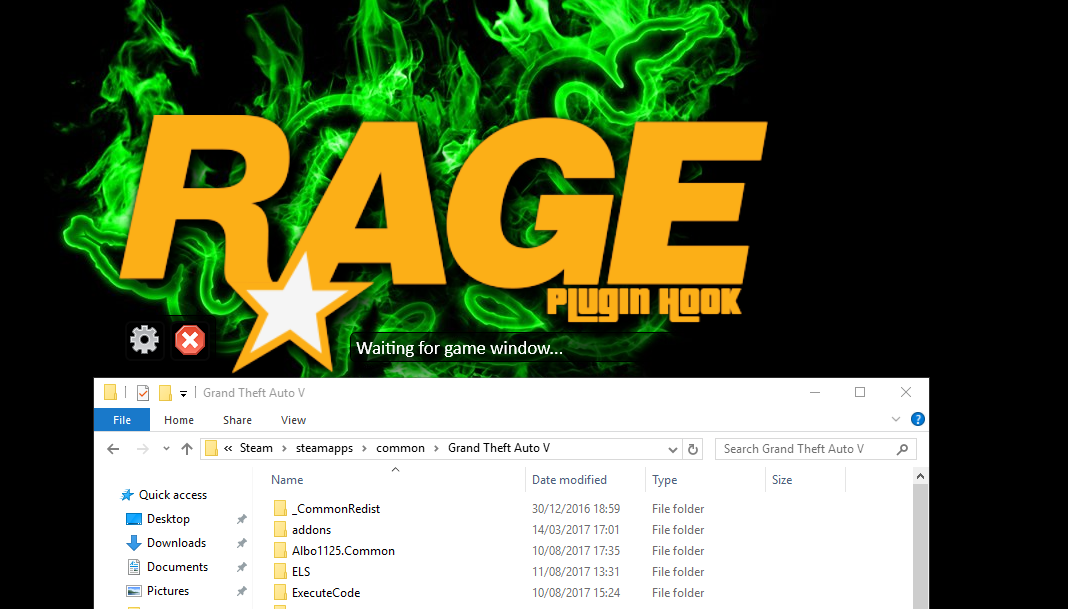Viewport: 1068px width, 609px height.
Task: Click the _CommonRedist folder icon
Action: pyautogui.click(x=280, y=509)
